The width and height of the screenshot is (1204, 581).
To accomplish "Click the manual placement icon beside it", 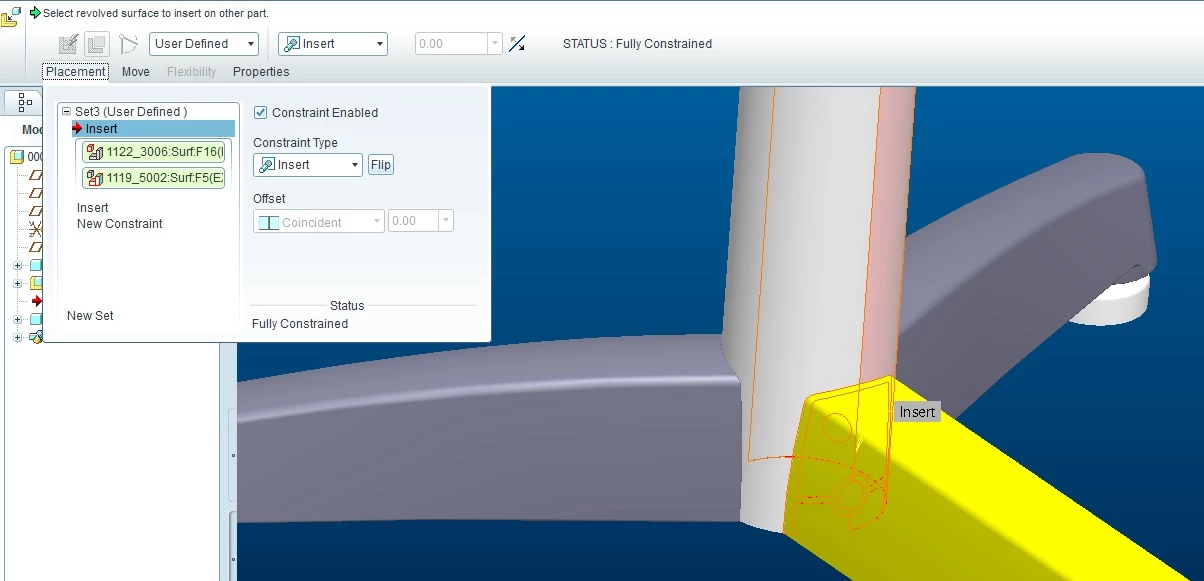I will [96, 44].
